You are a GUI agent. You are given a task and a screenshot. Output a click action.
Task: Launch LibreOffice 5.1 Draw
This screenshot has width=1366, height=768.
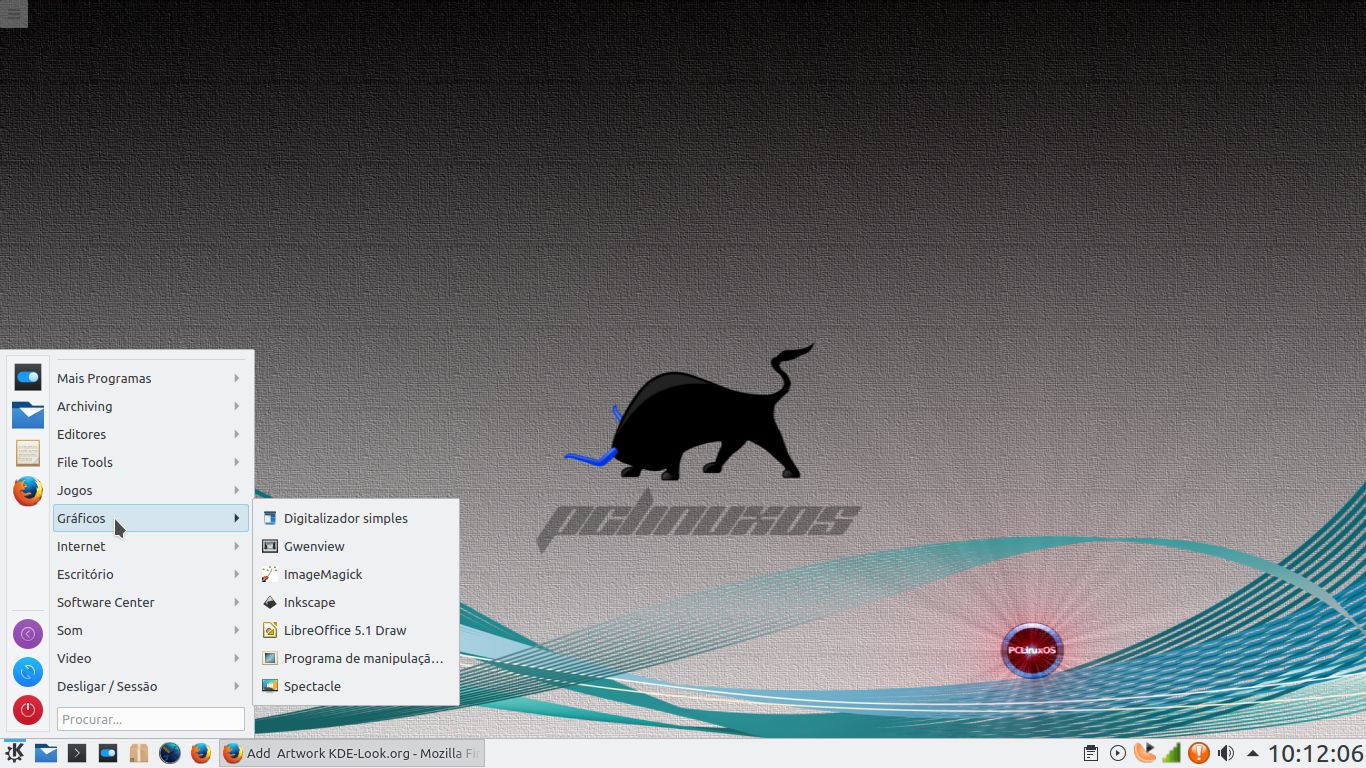pos(357,630)
